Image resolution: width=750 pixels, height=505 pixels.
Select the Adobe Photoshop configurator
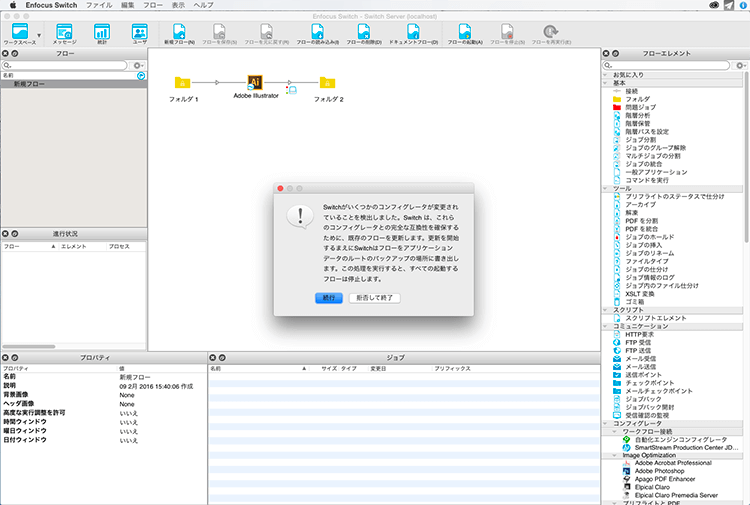[653, 471]
